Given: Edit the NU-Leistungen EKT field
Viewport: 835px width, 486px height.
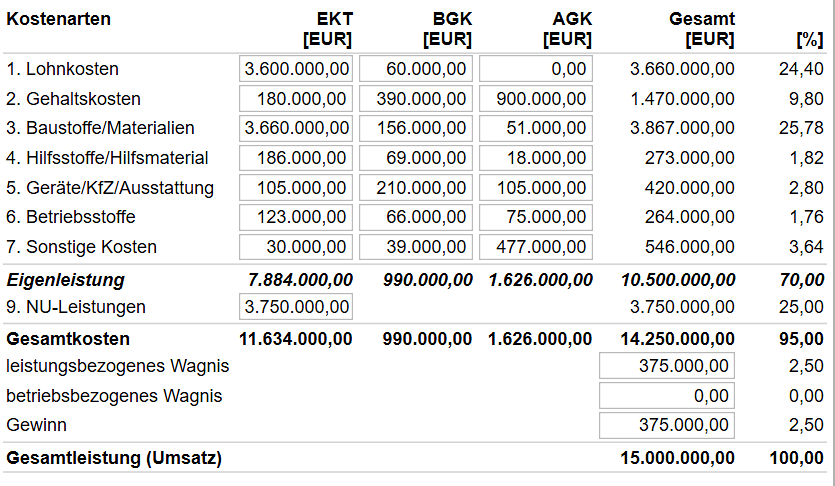Looking at the screenshot, I should pyautogui.click(x=296, y=307).
